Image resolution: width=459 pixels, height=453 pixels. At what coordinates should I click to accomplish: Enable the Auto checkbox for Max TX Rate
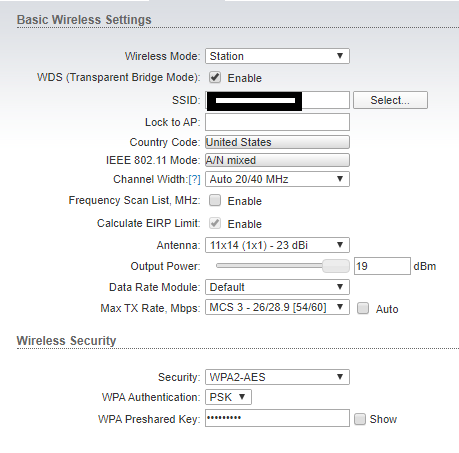(x=363, y=308)
